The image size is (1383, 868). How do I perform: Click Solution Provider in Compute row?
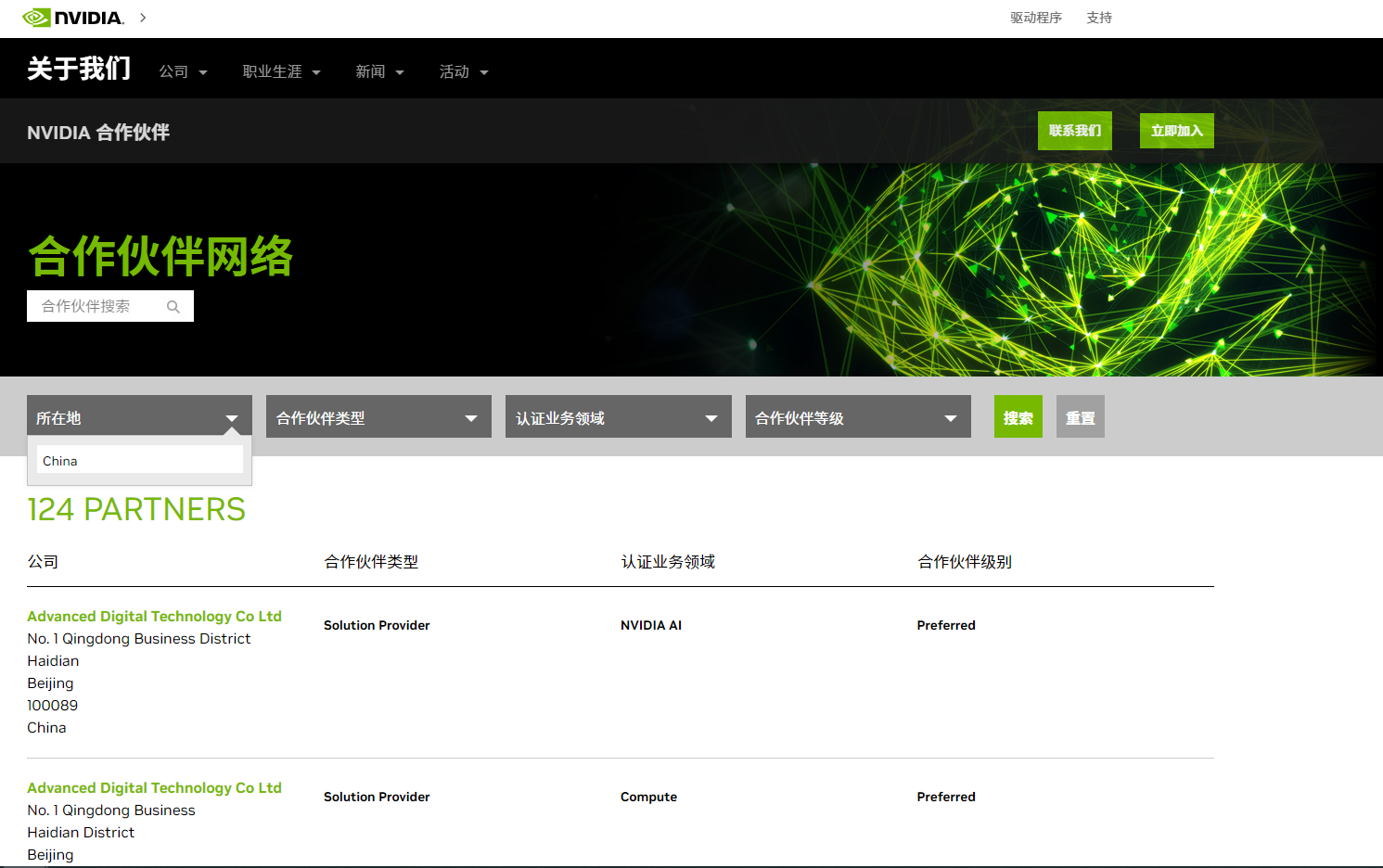(x=377, y=797)
